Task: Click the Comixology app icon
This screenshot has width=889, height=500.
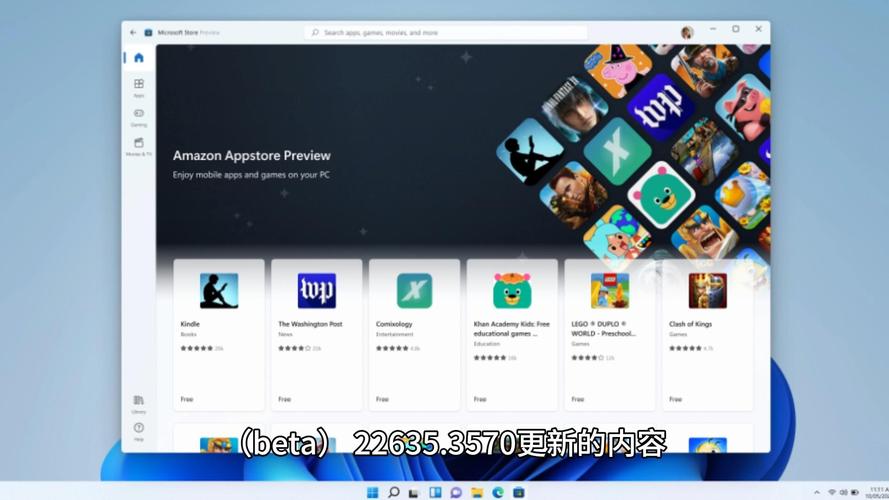Action: 414,290
